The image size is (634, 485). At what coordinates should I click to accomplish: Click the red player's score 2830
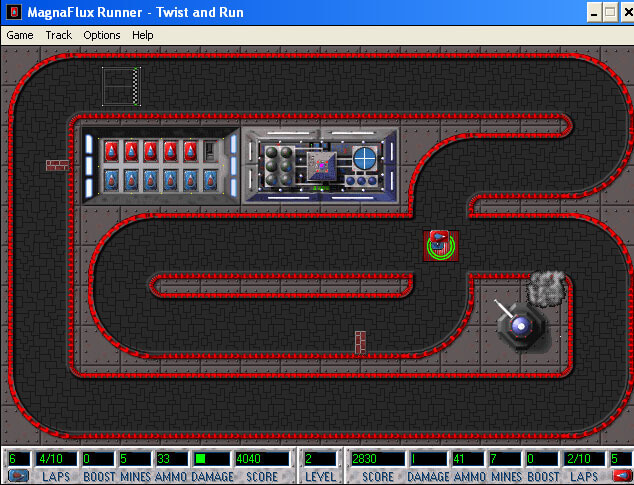(378, 459)
